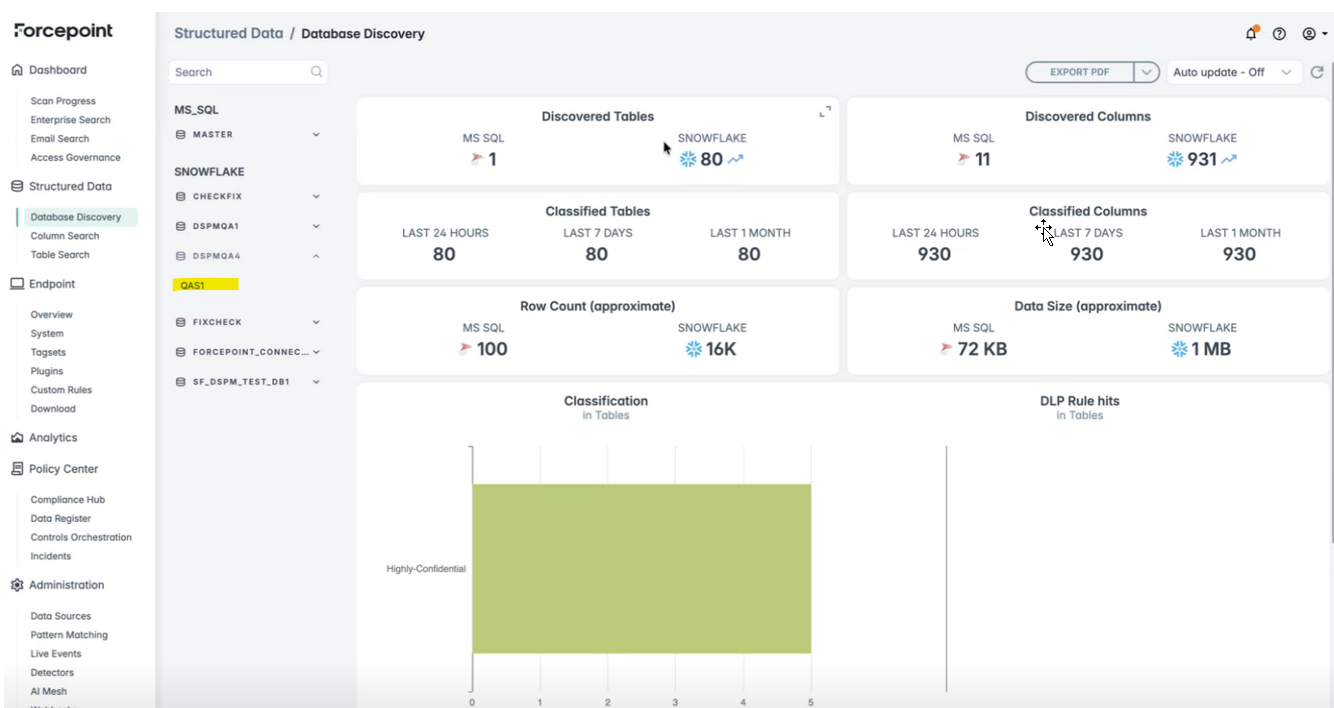Collapse the DSPMQA4 database node
This screenshot has width=1334, height=708.
(316, 257)
